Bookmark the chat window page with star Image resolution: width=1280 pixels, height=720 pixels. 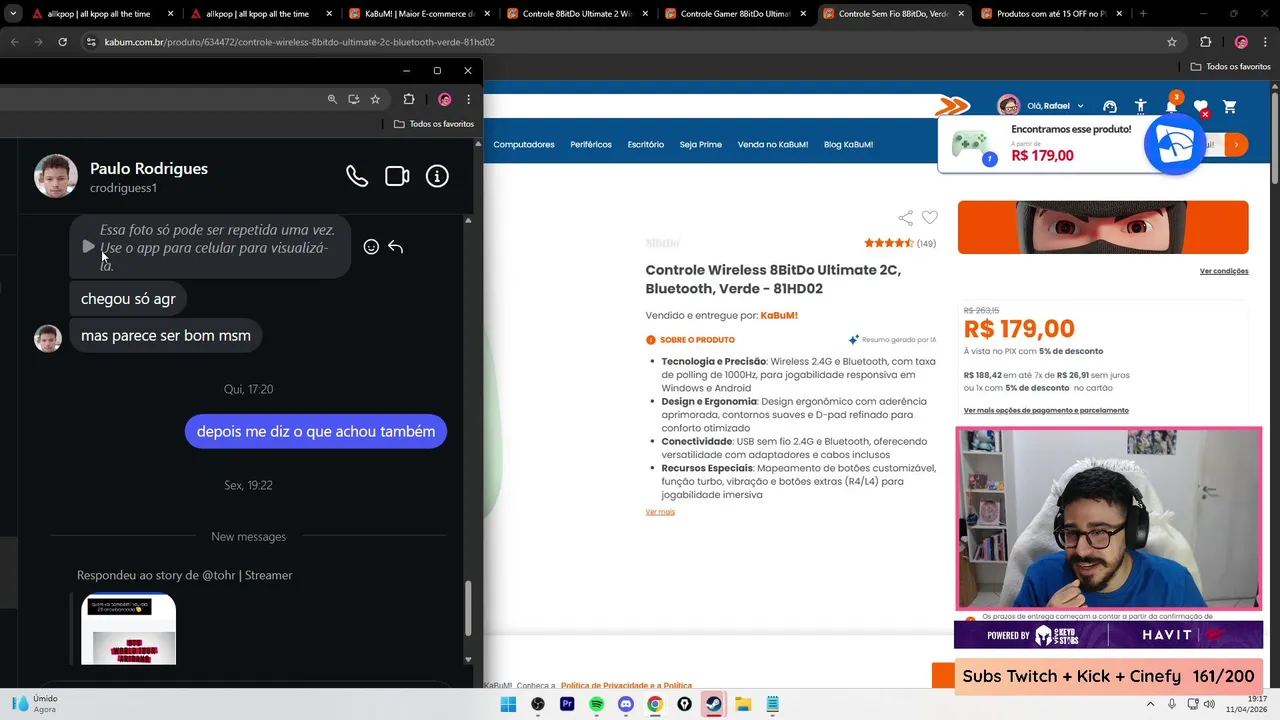[375, 99]
